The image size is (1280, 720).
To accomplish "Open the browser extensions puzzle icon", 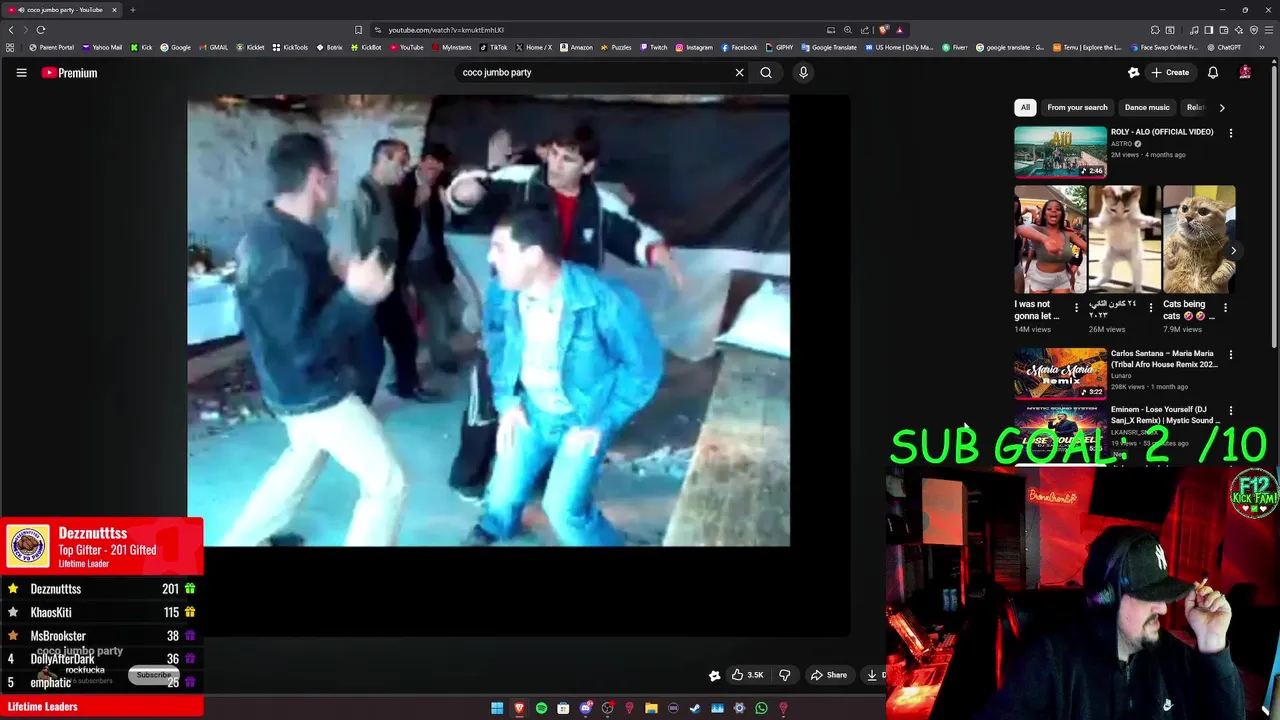I will point(1155,29).
